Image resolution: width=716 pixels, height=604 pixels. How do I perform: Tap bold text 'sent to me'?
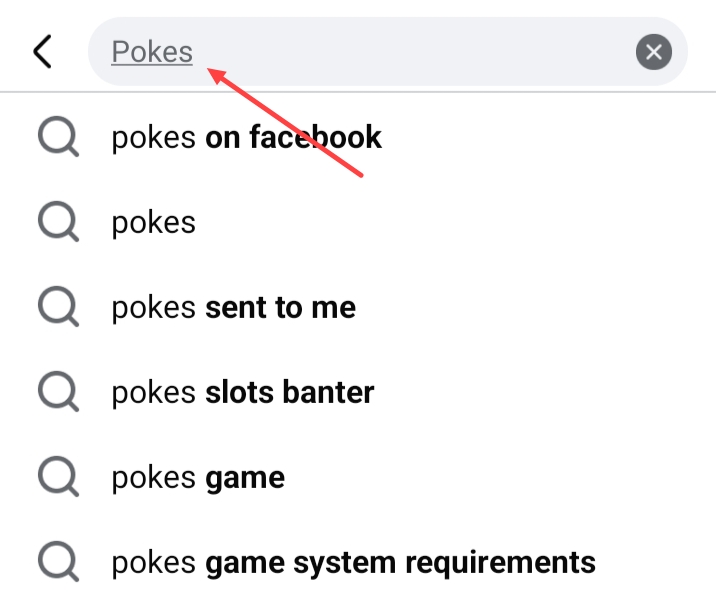tap(280, 307)
